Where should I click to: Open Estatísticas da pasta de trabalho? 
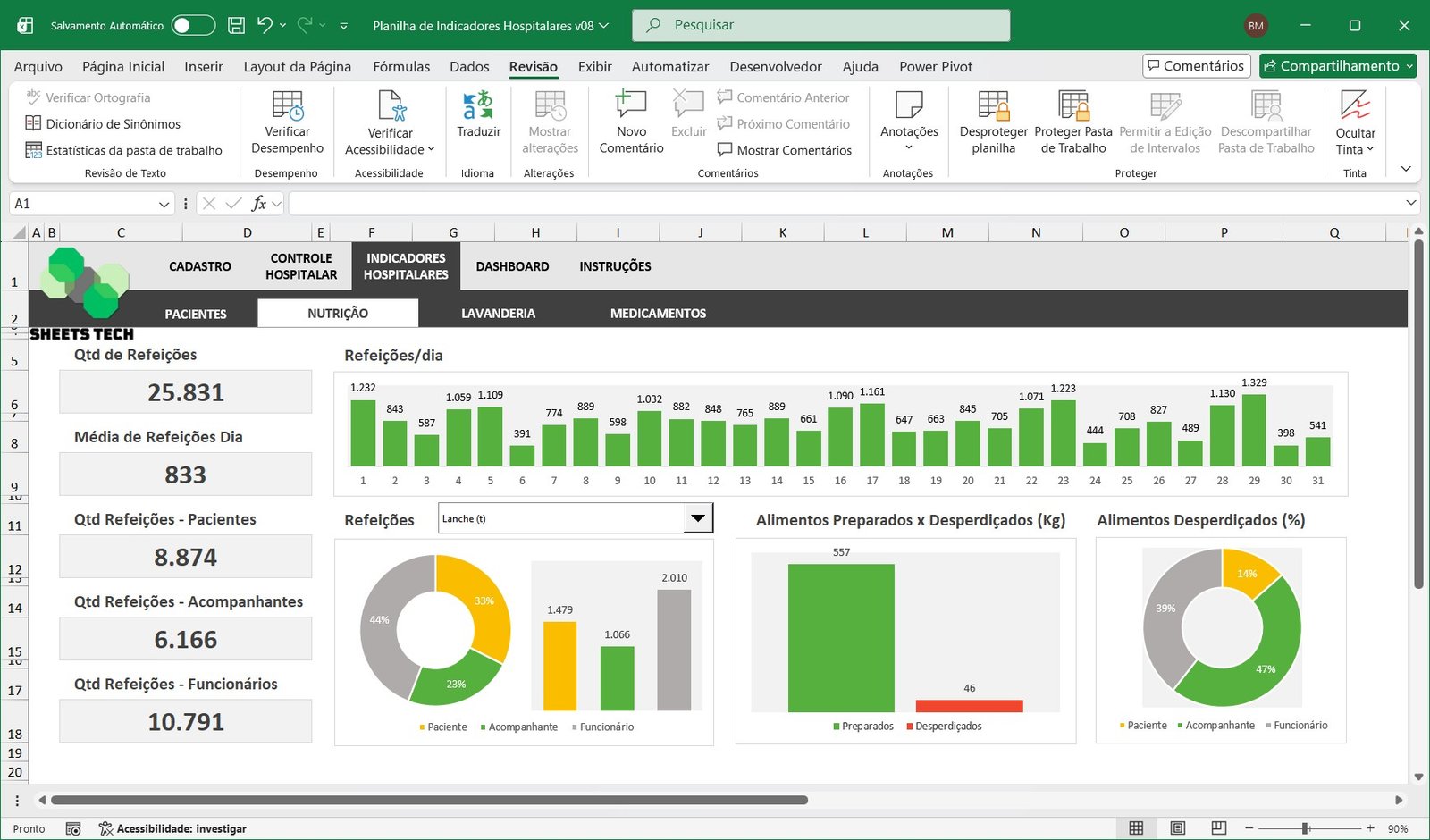coord(124,150)
